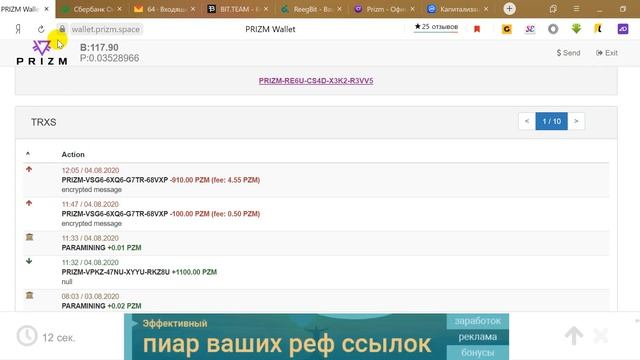Open the green downloads arrow icon
The width and height of the screenshot is (640, 360).
tap(576, 29)
